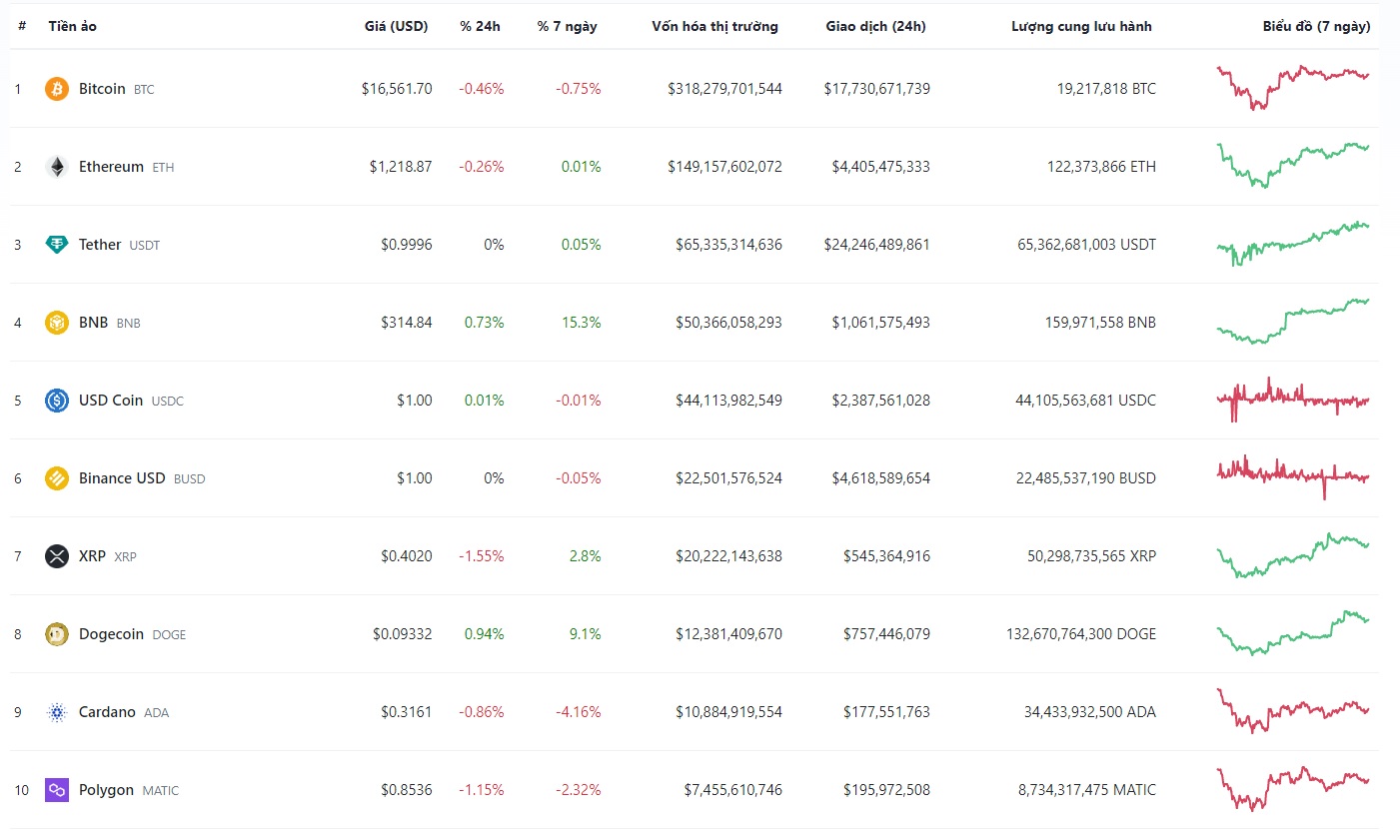Screen dimensions: 1400x840
Task: Open the Cardano name link
Action: point(107,712)
